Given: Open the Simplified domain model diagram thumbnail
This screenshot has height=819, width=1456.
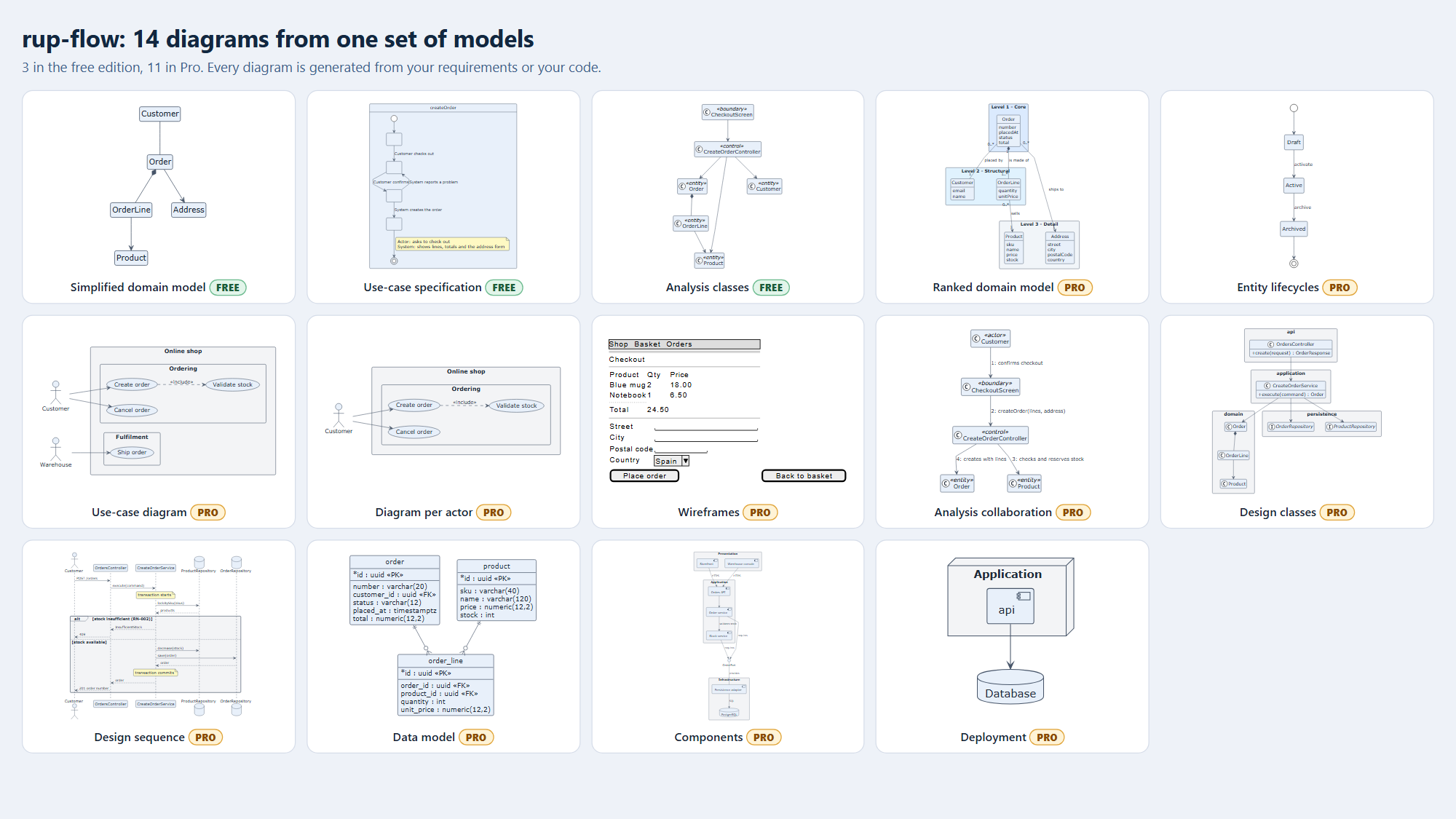Looking at the screenshot, I should (159, 186).
